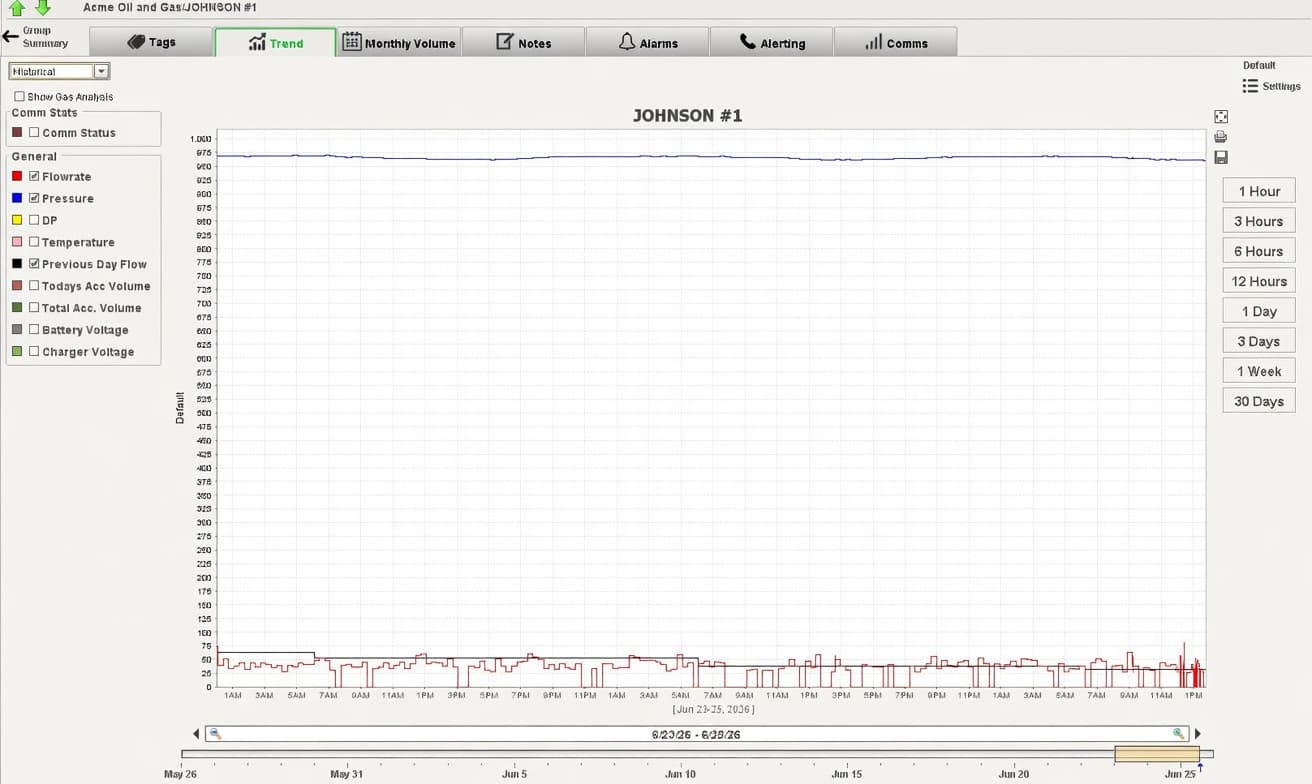Click the green up arrow icon

pyautogui.click(x=16, y=8)
